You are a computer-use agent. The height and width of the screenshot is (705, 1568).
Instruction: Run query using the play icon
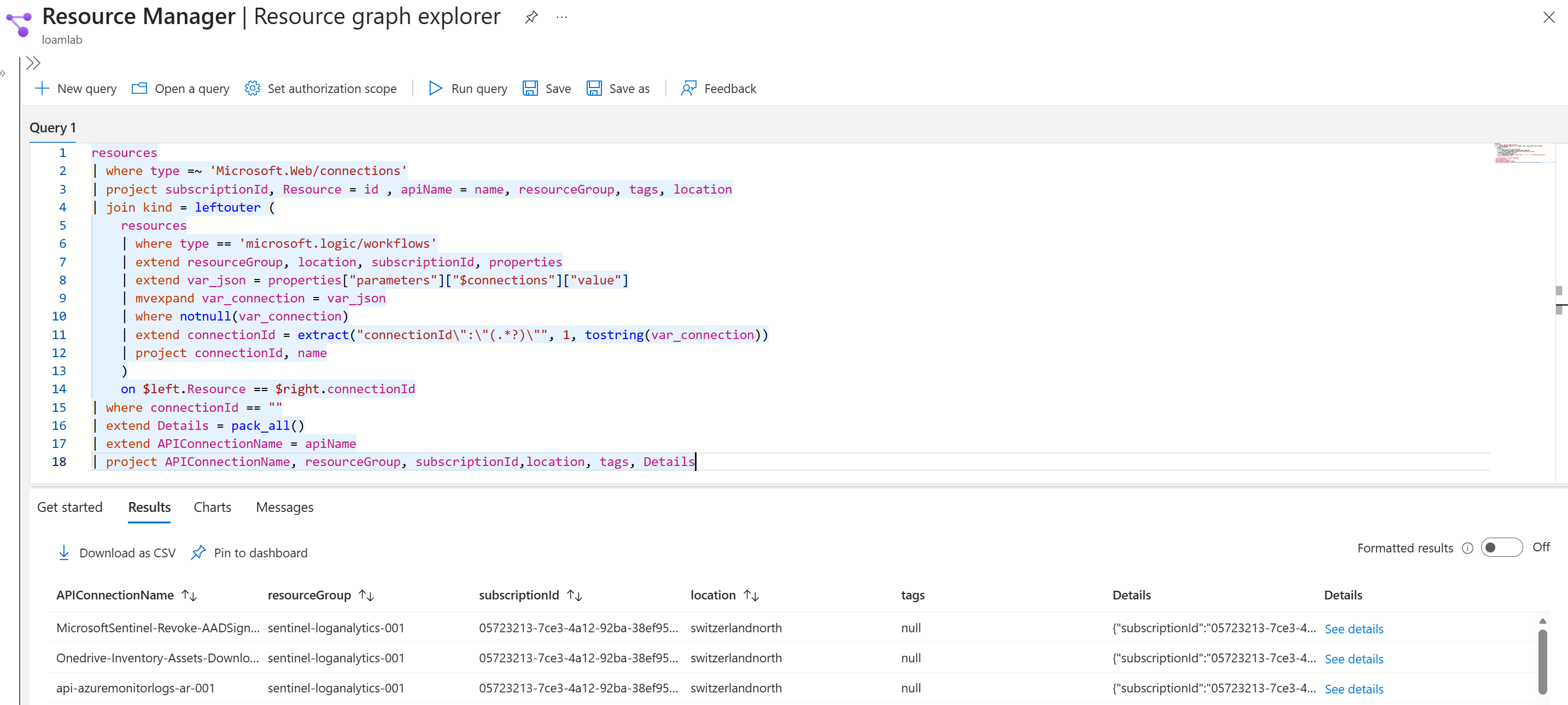click(x=435, y=89)
